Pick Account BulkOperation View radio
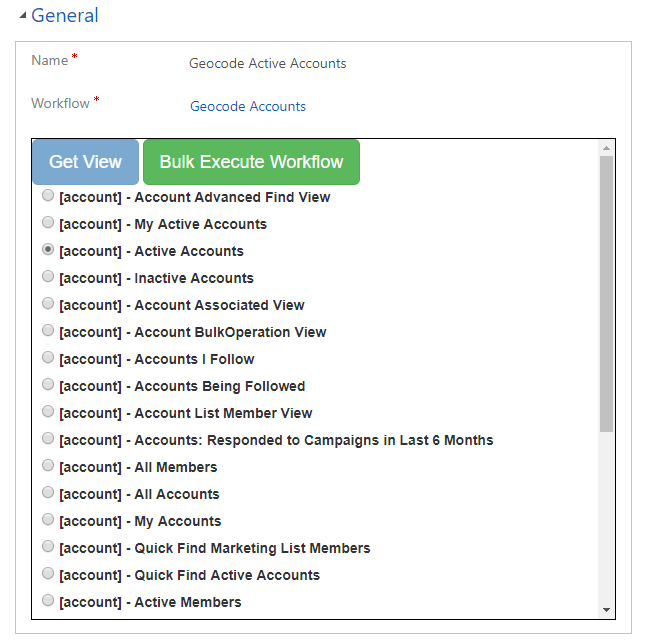655x642 pixels. pos(48,332)
